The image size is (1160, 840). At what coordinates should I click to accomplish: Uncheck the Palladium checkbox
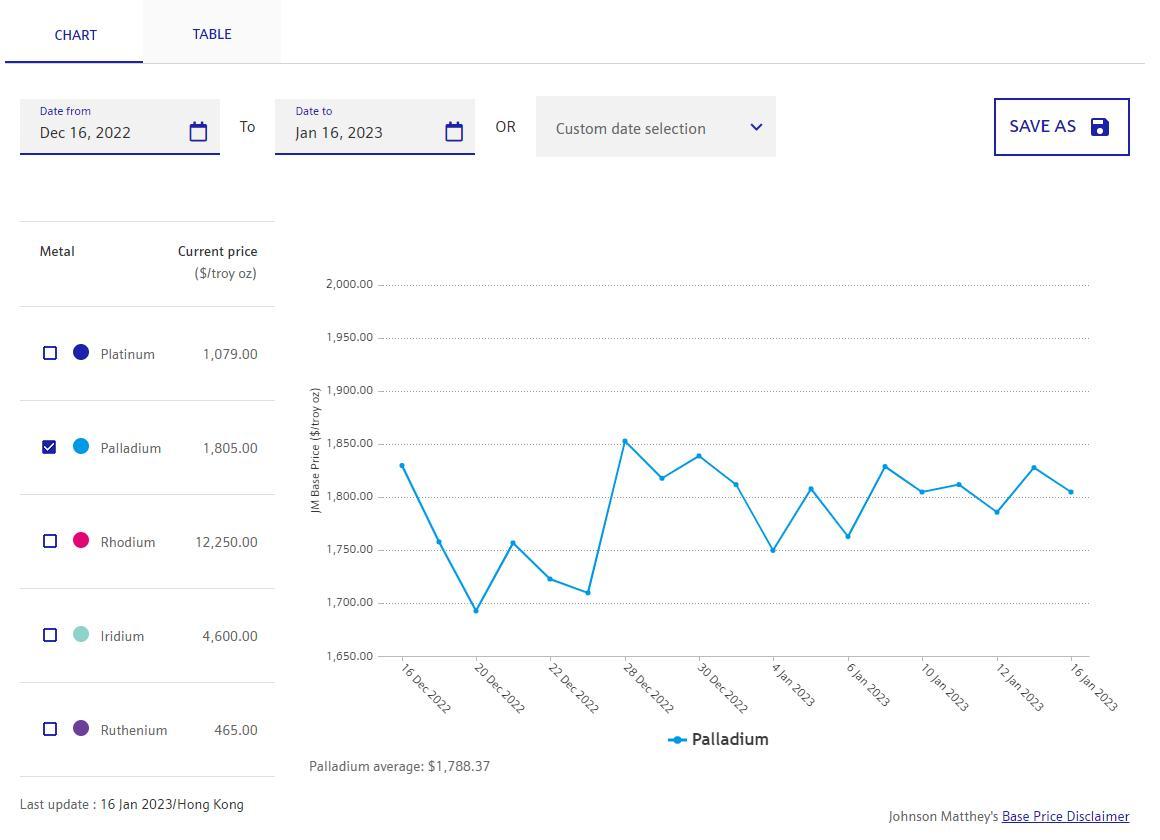(x=50, y=447)
